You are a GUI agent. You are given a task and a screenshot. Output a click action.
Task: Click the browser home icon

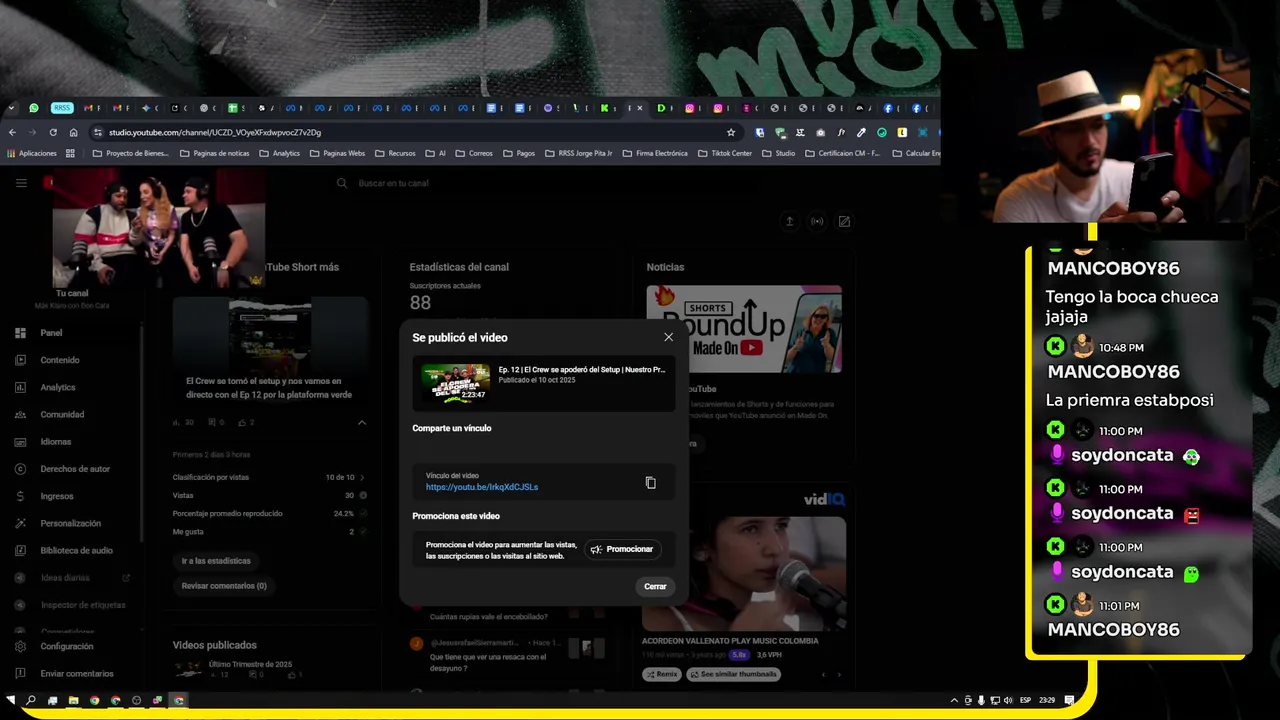click(73, 132)
